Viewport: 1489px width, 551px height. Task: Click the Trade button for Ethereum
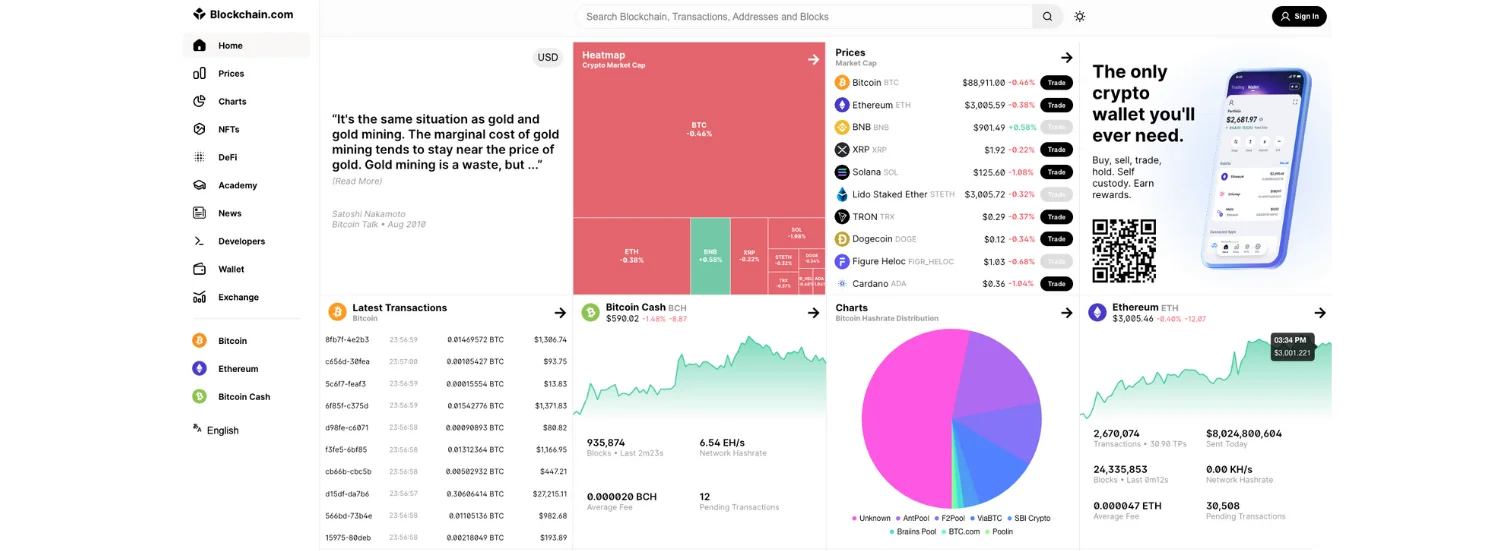[1056, 105]
